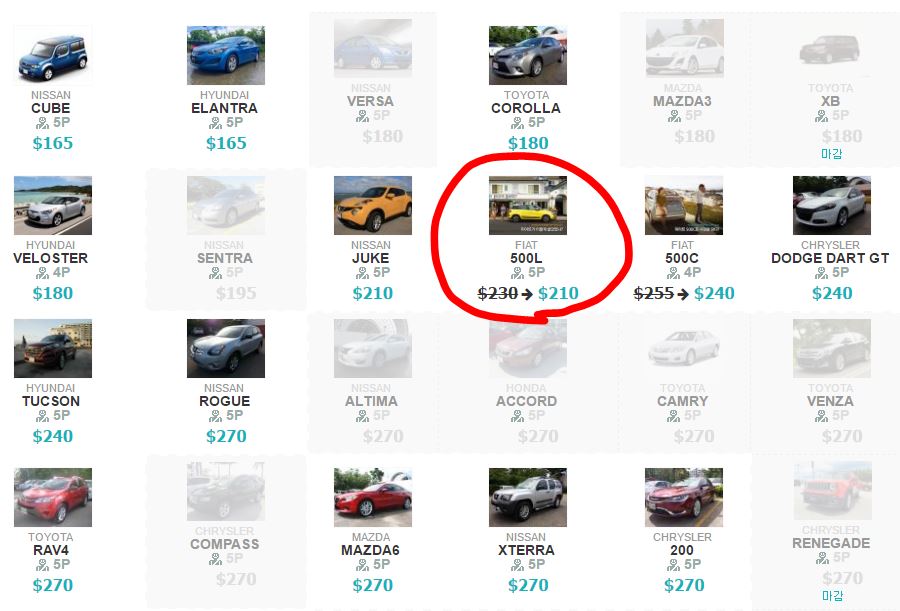
Task: Click the passenger icon beside Juke 5P
Action: tap(362, 273)
